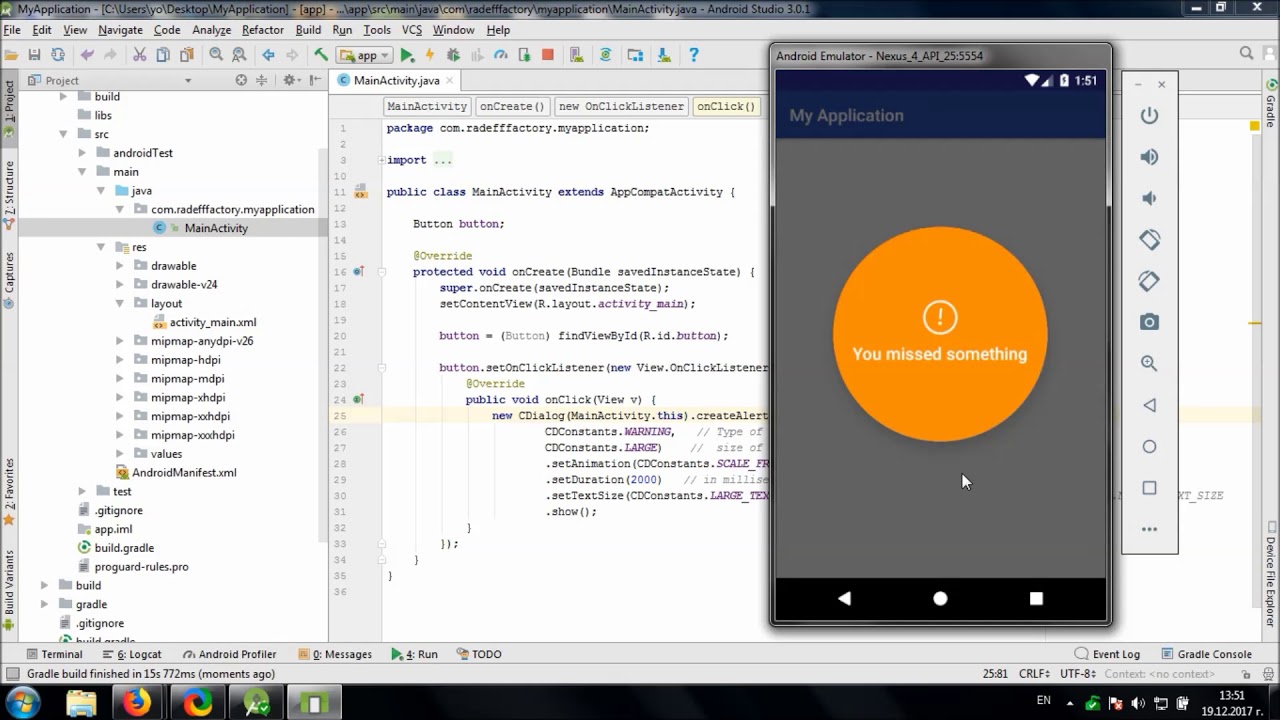Screen dimensions: 1280x720
Task: Expand the drawable folder
Action: [119, 266]
